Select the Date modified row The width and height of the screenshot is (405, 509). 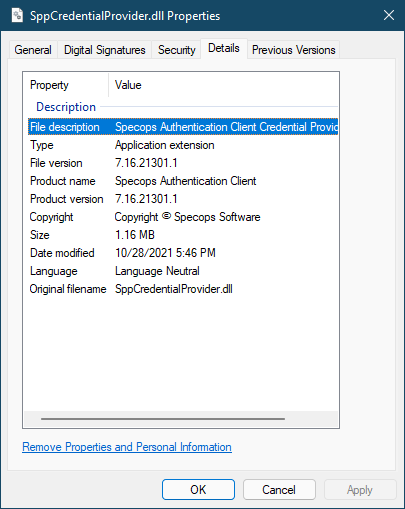(183, 253)
